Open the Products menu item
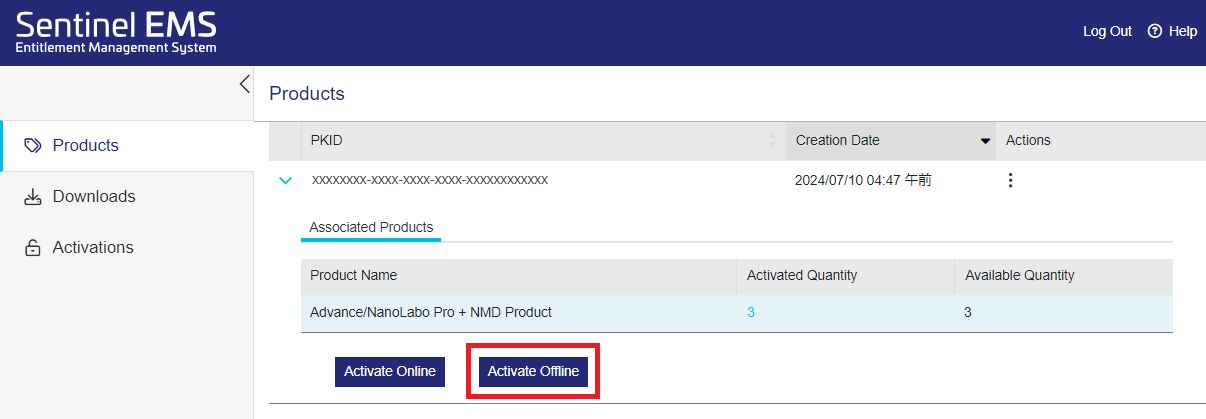 (x=127, y=146)
